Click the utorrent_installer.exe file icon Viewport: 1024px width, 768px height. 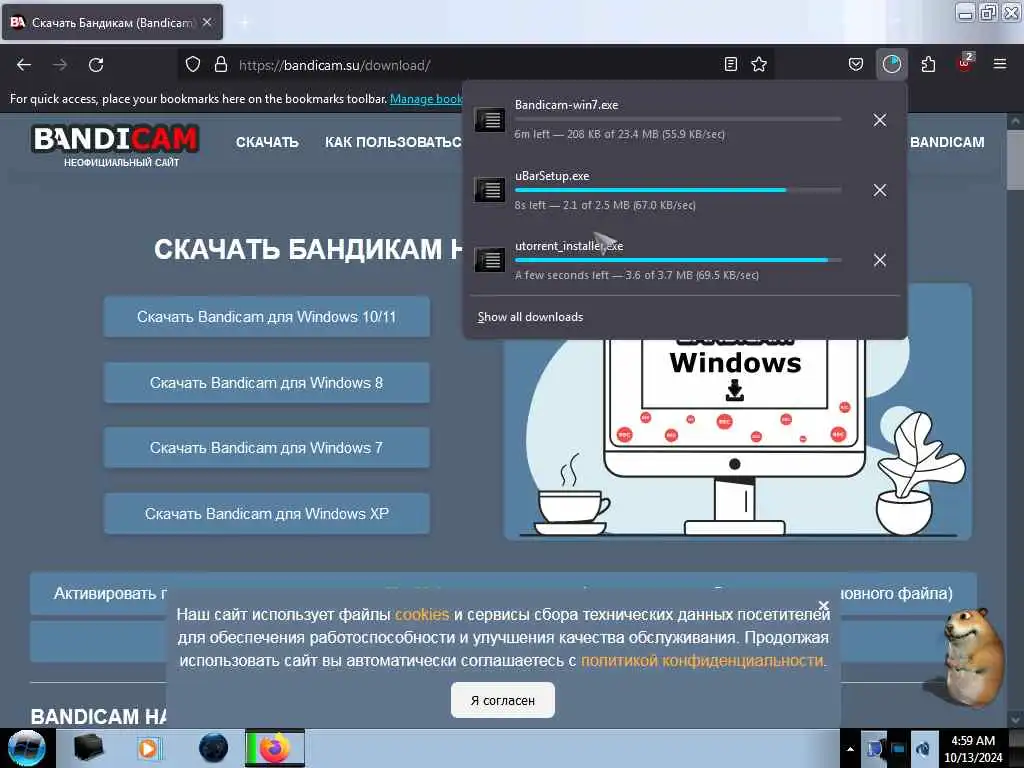tap(490, 260)
